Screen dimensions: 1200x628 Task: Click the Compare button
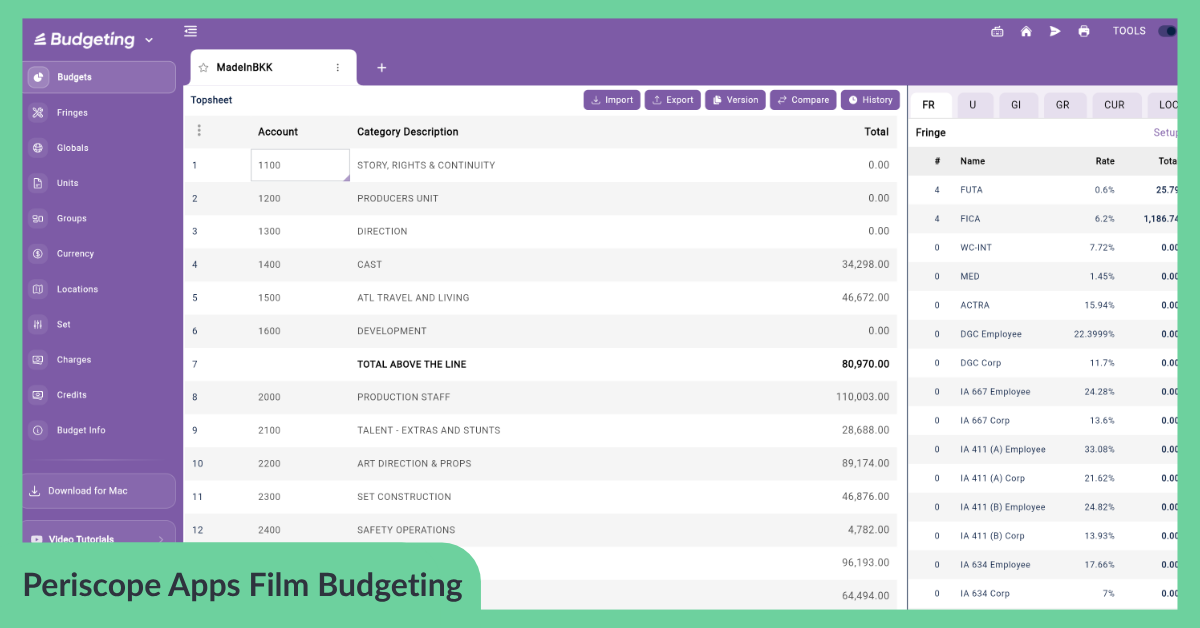point(802,100)
